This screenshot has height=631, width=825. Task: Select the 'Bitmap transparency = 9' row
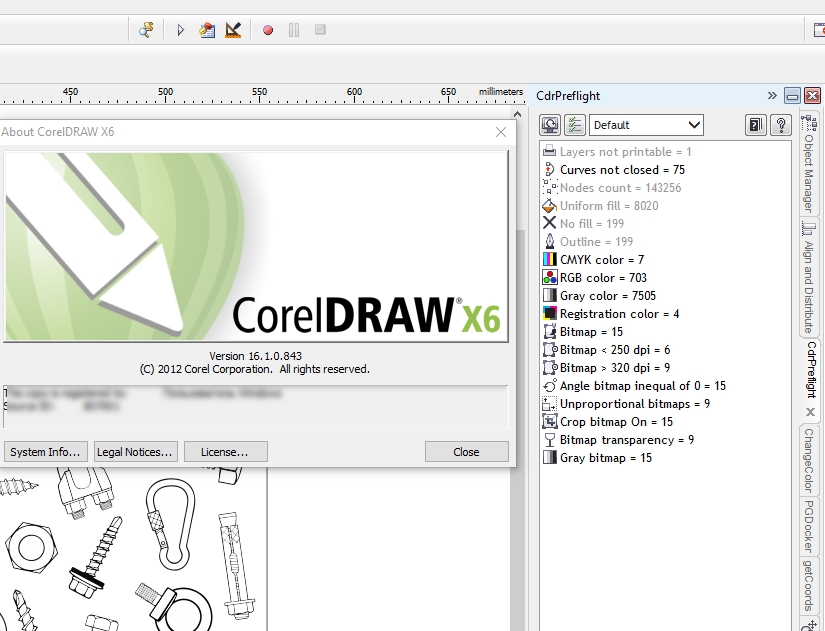[665, 439]
